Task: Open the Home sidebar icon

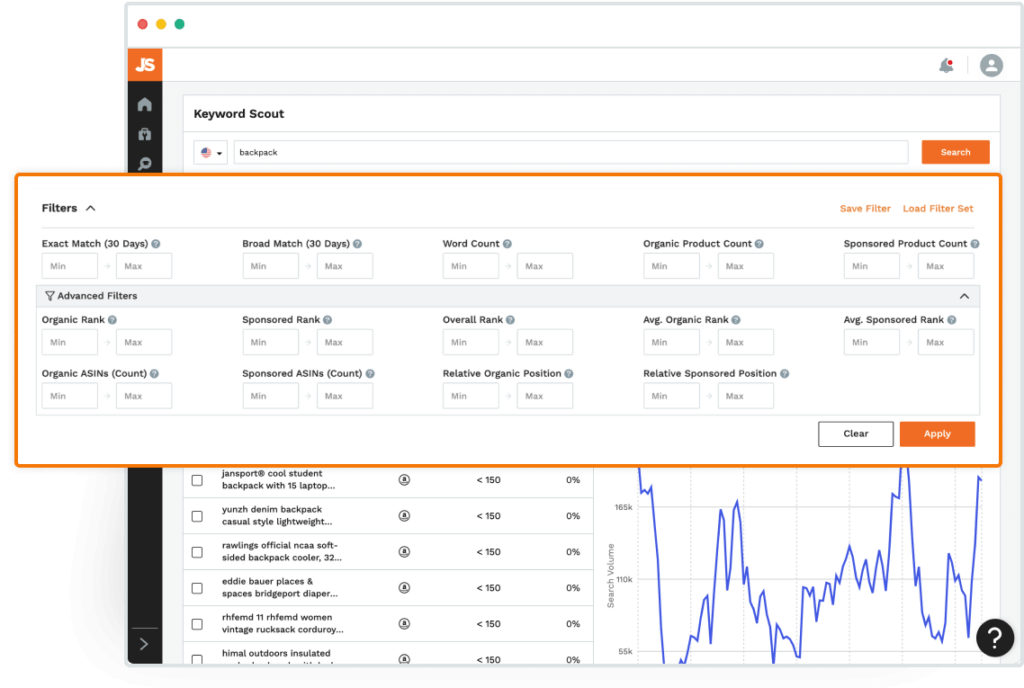Action: click(145, 104)
